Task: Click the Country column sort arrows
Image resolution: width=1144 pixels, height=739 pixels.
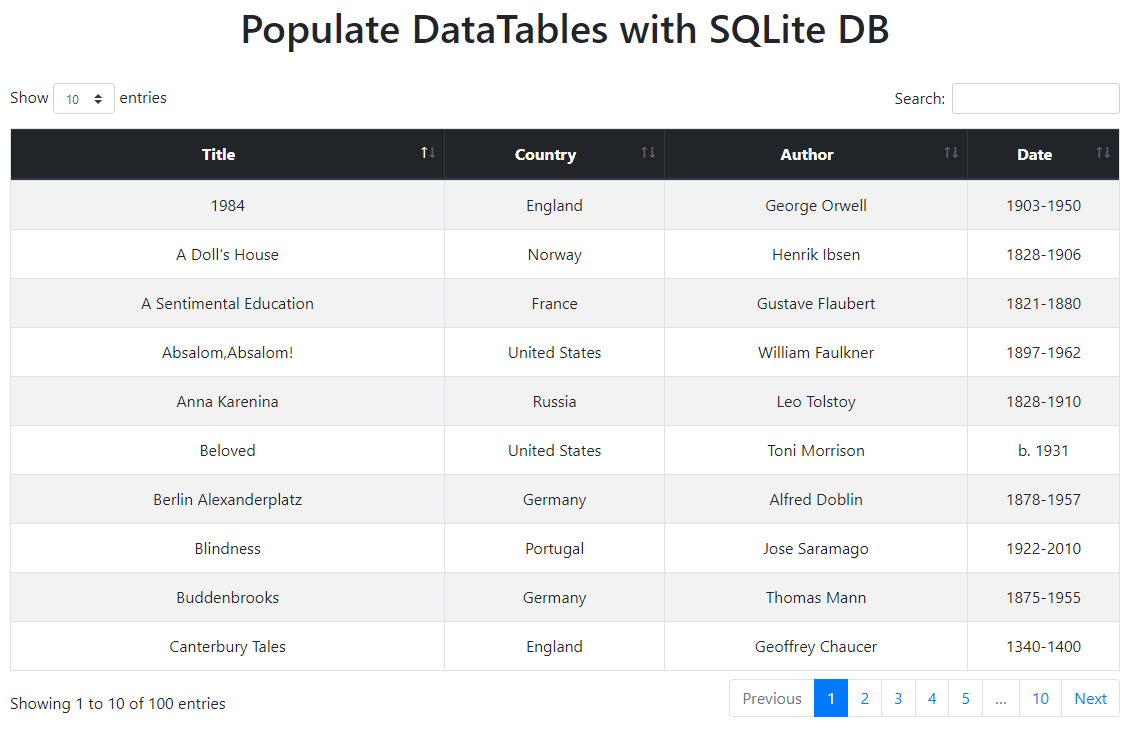Action: point(648,152)
